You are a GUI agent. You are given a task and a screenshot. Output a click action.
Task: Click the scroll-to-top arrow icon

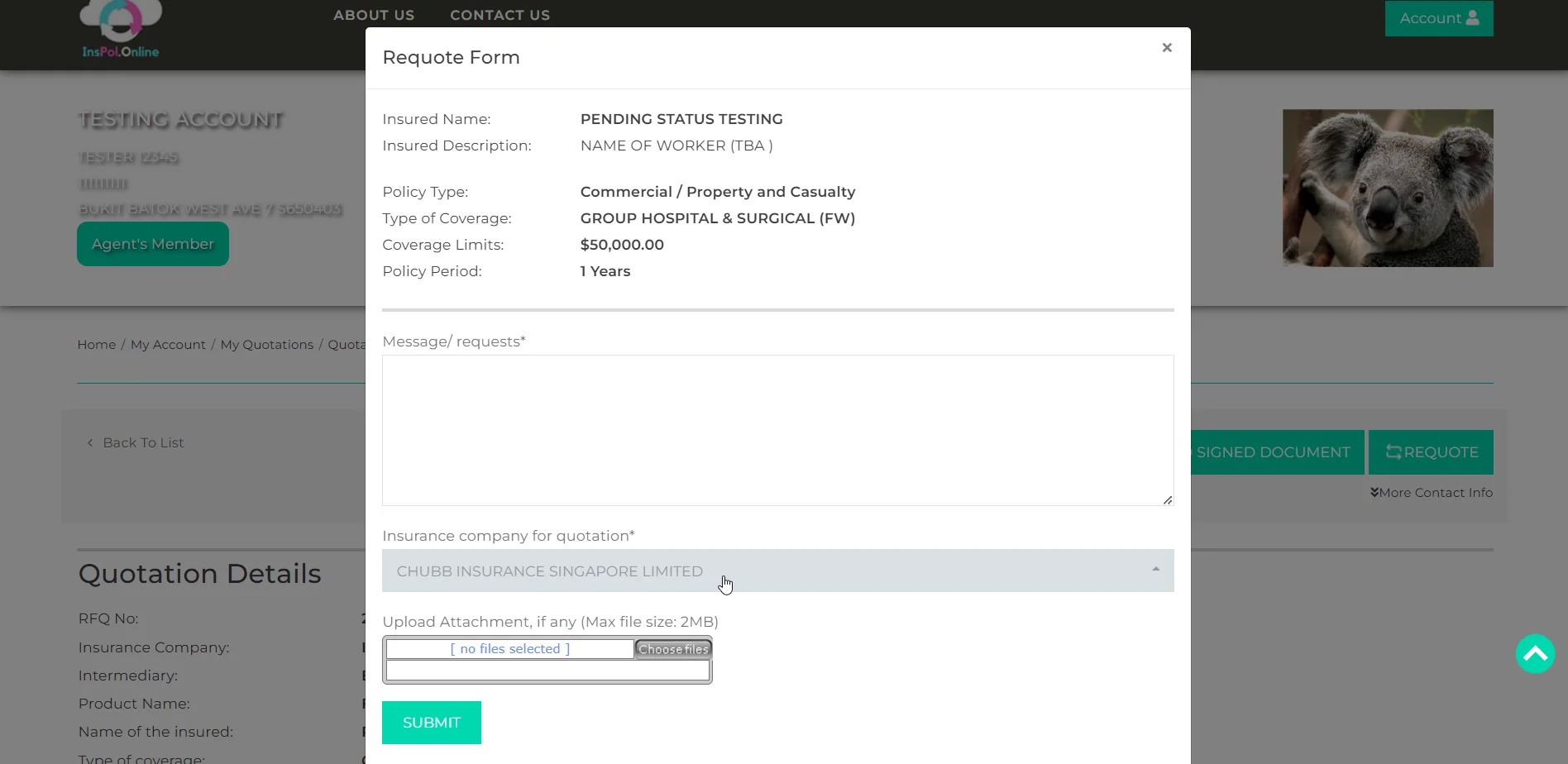pos(1535,654)
